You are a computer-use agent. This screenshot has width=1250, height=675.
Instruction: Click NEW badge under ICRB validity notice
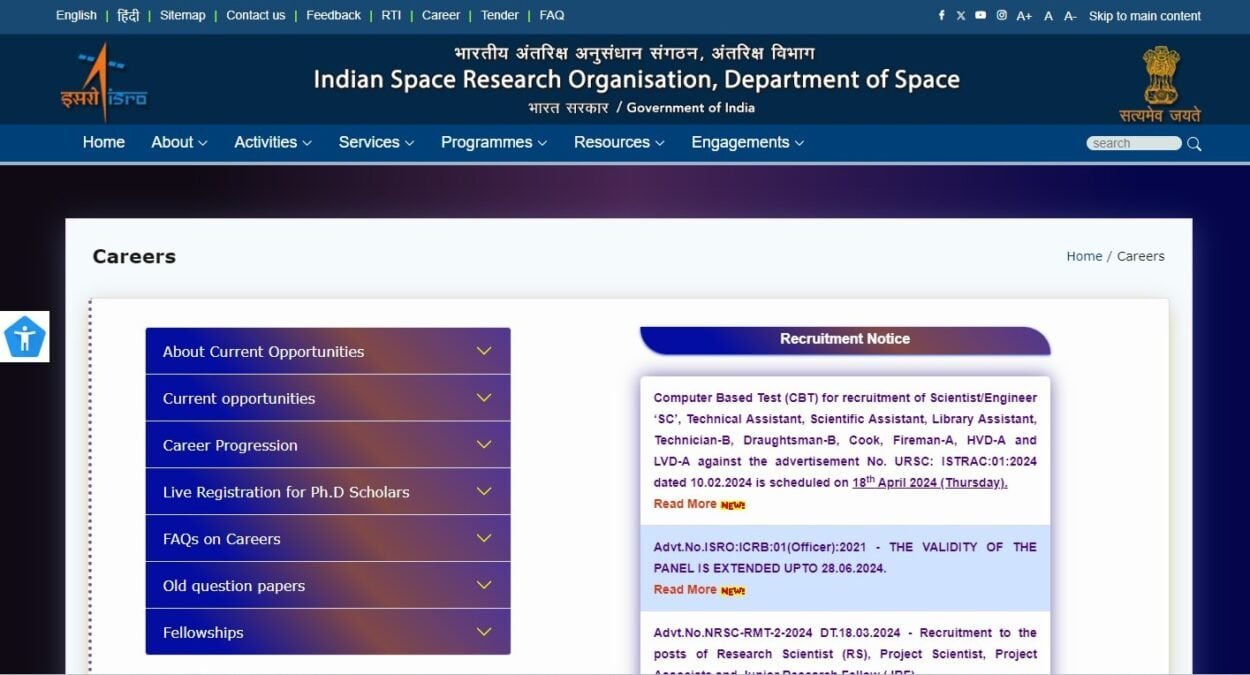click(733, 591)
